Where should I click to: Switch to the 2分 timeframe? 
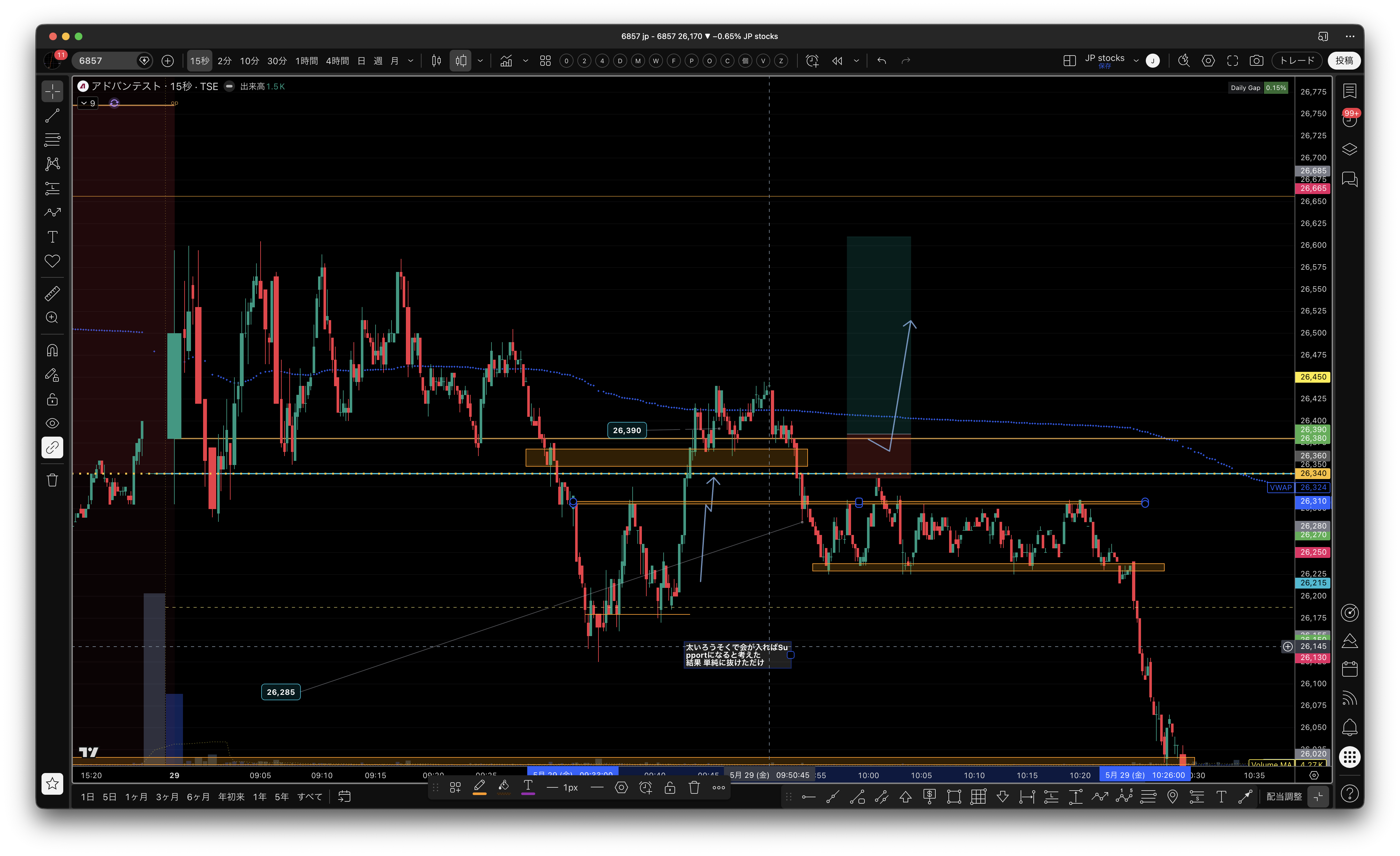point(224,61)
